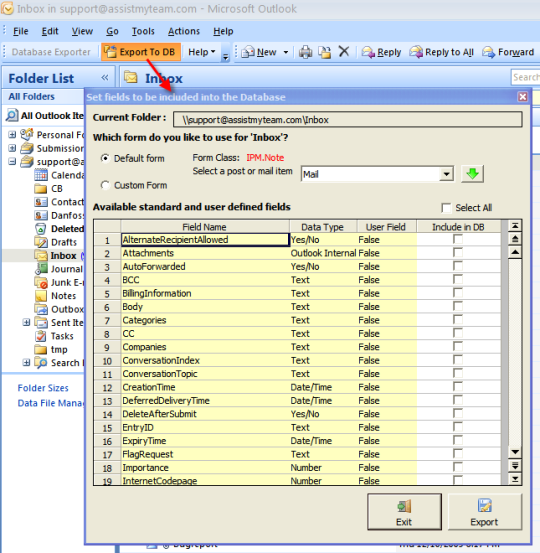This screenshot has width=540, height=553.
Task: Click the Outbox folder icon
Action: pyautogui.click(x=41, y=309)
